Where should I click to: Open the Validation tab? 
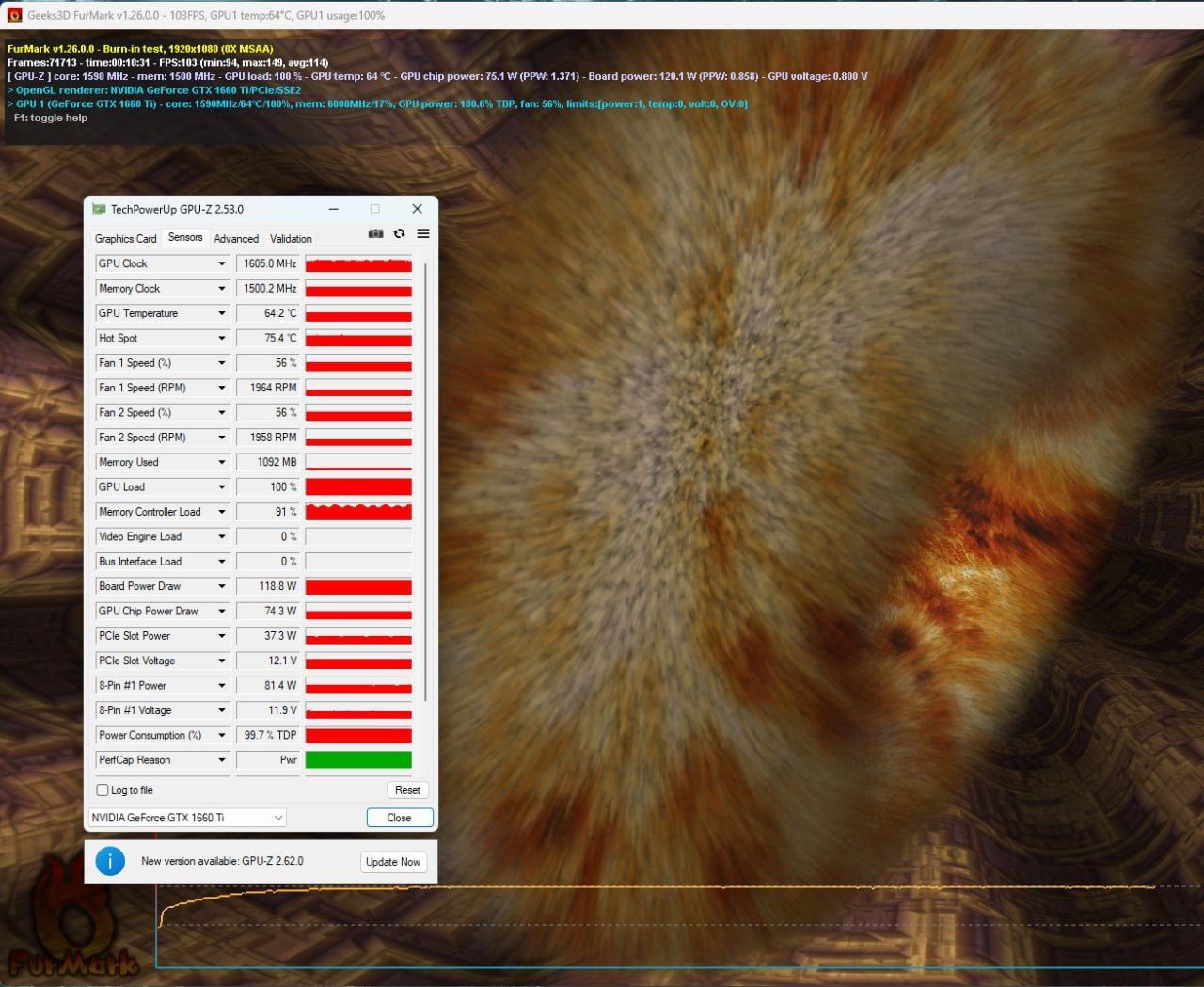click(x=291, y=239)
